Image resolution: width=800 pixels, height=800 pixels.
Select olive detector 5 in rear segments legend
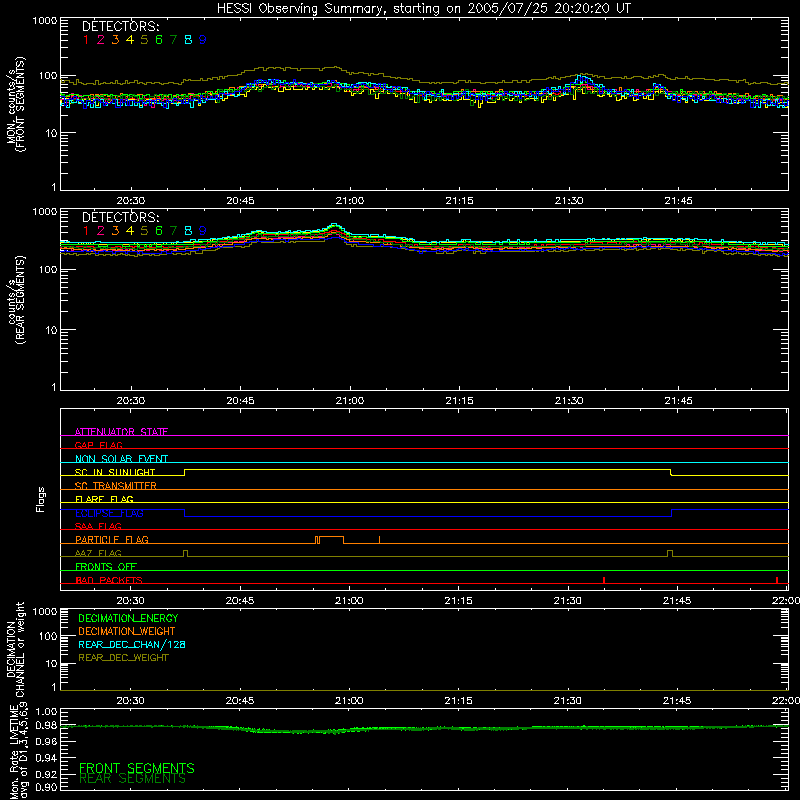(x=144, y=231)
